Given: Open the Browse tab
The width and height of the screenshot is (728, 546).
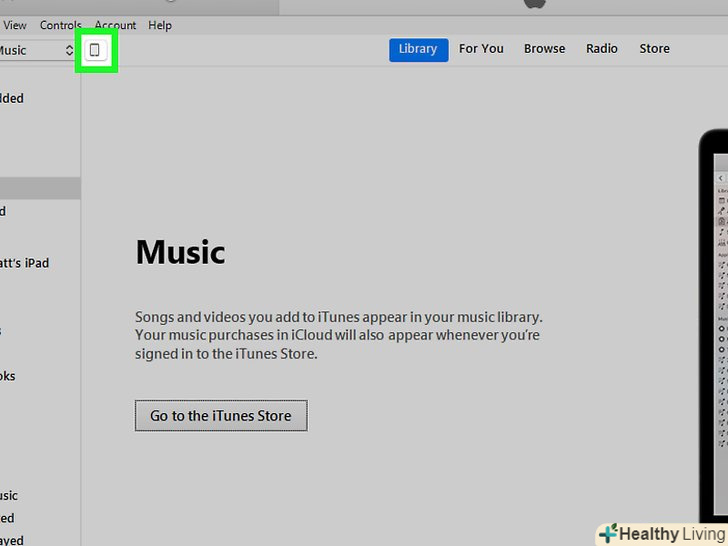Looking at the screenshot, I should tap(545, 49).
